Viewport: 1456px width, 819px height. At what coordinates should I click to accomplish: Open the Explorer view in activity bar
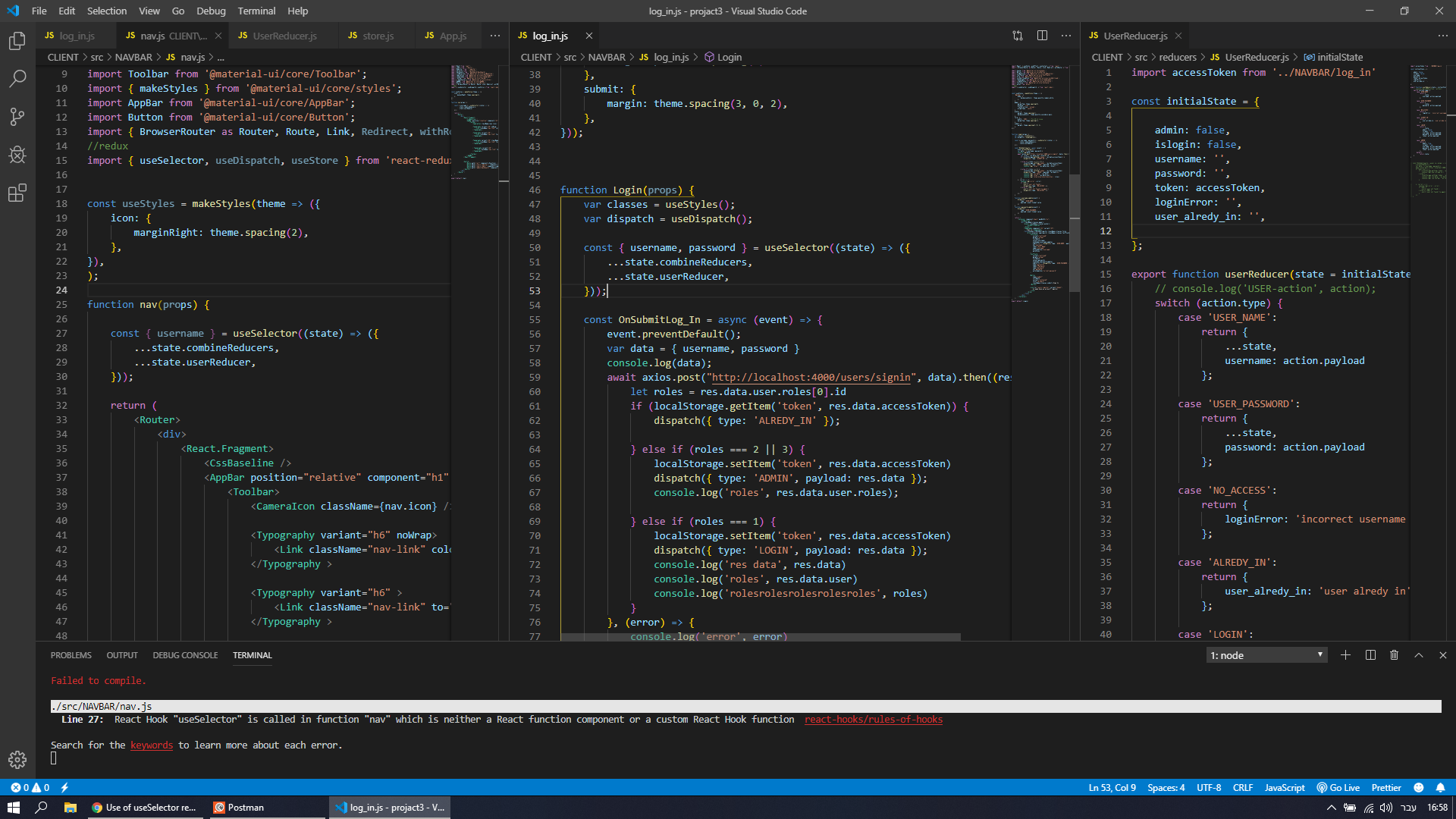[17, 41]
